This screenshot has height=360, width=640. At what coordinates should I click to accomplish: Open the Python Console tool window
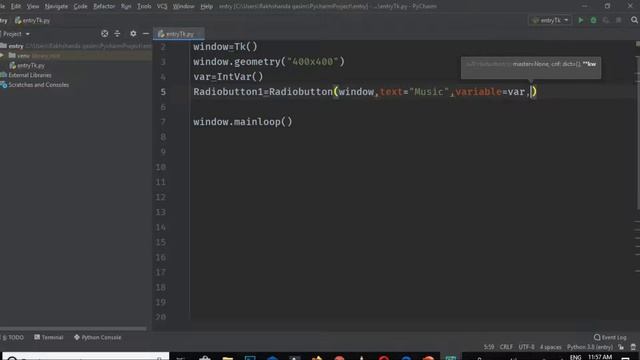coord(98,338)
